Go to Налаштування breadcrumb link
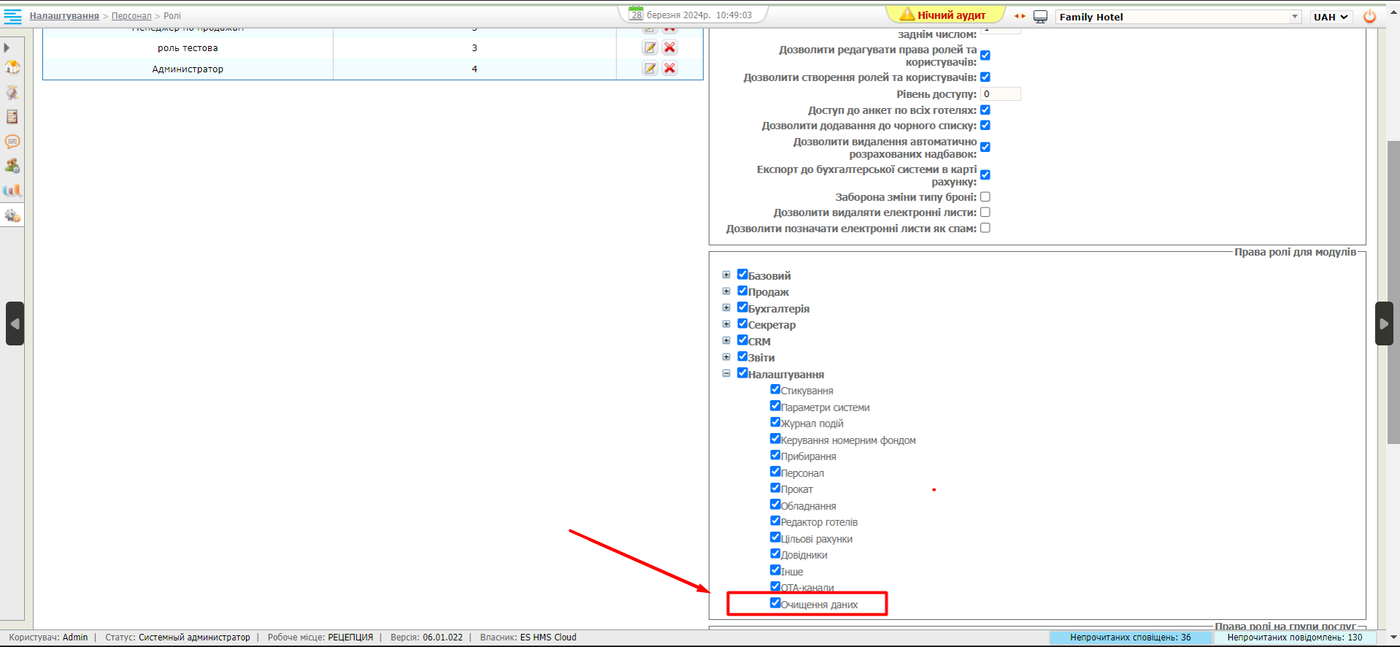This screenshot has height=647, width=1400. coord(64,16)
